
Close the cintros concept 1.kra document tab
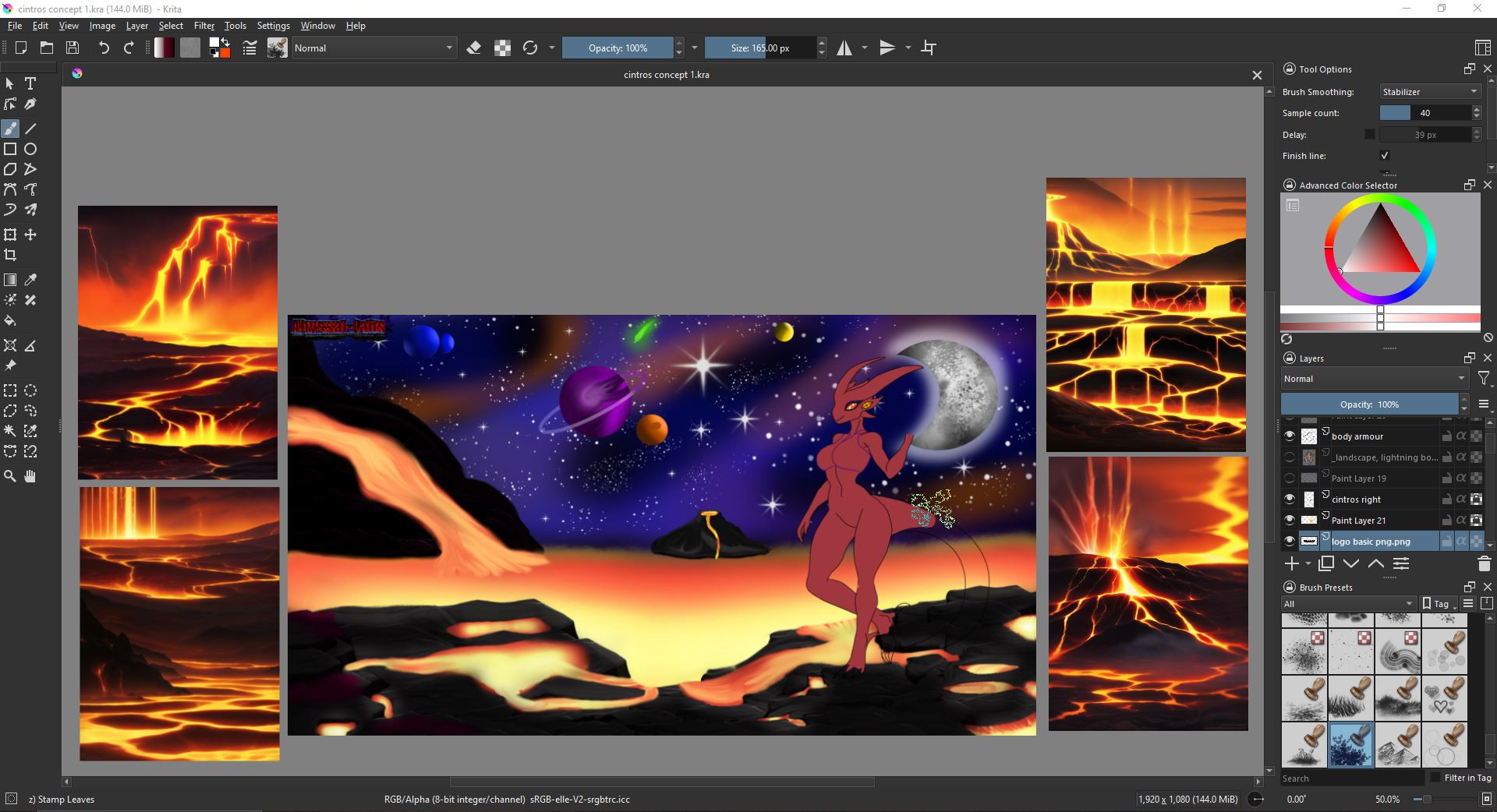tap(1257, 75)
